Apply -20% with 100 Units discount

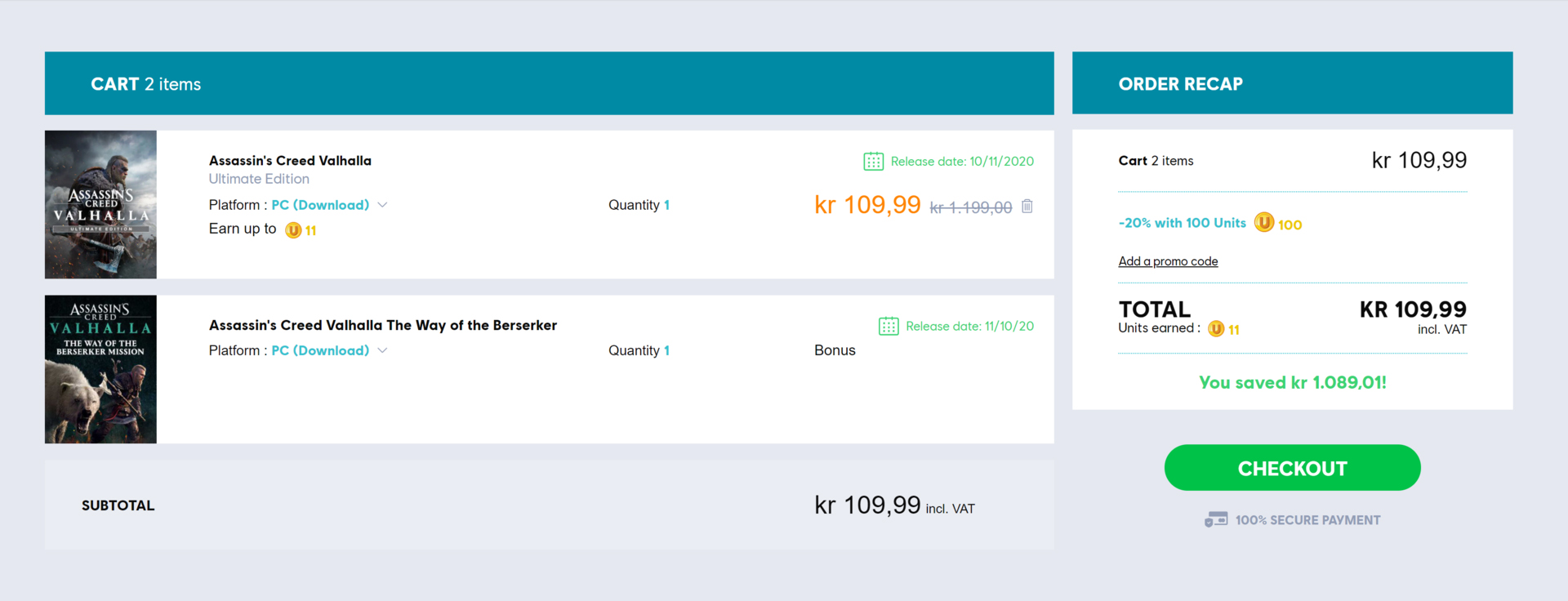coord(1182,223)
